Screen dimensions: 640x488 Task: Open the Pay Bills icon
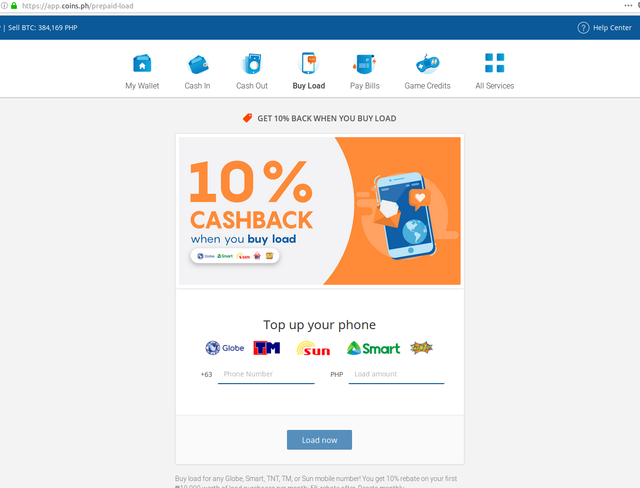coord(364,64)
